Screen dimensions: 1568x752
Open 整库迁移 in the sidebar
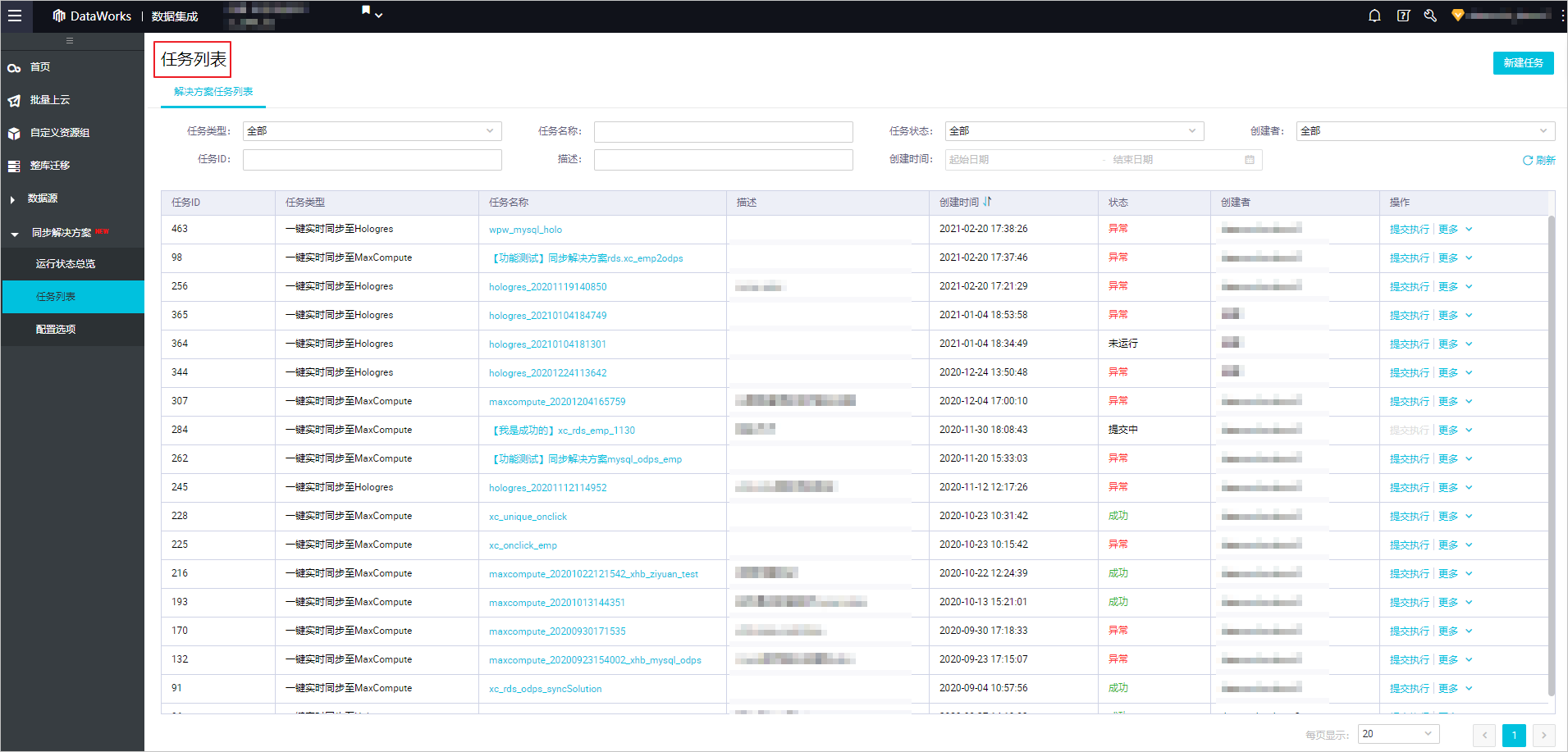coord(50,166)
